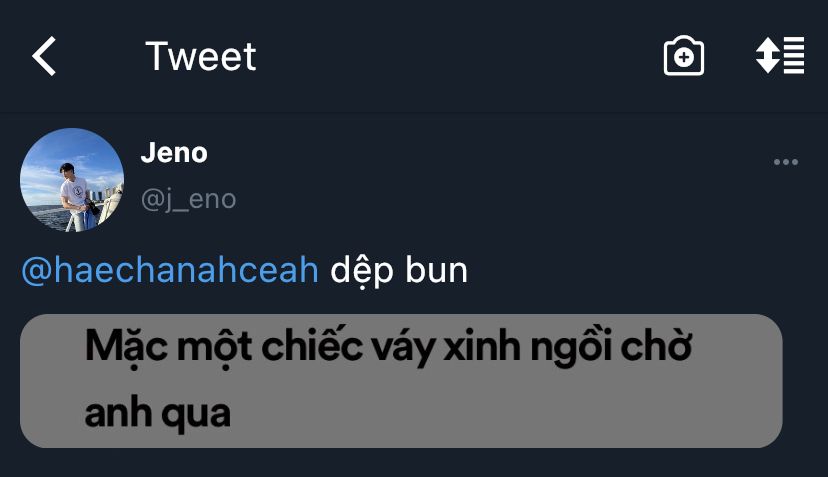The image size is (828, 477).
Task: Tap the "anh qua" text in card
Action: point(158,414)
